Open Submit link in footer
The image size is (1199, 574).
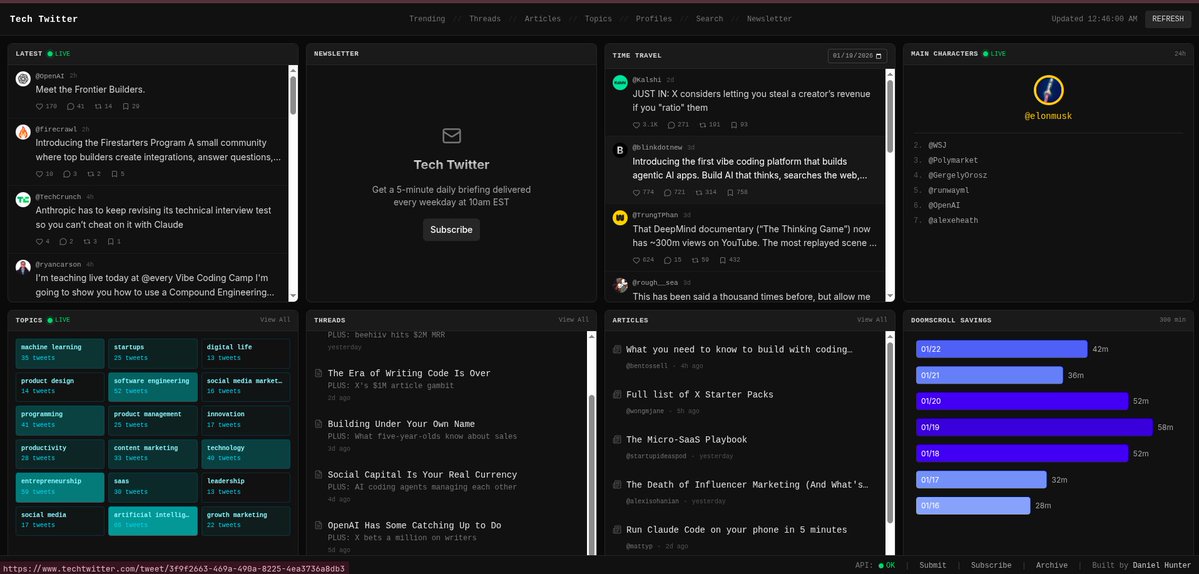932,566
